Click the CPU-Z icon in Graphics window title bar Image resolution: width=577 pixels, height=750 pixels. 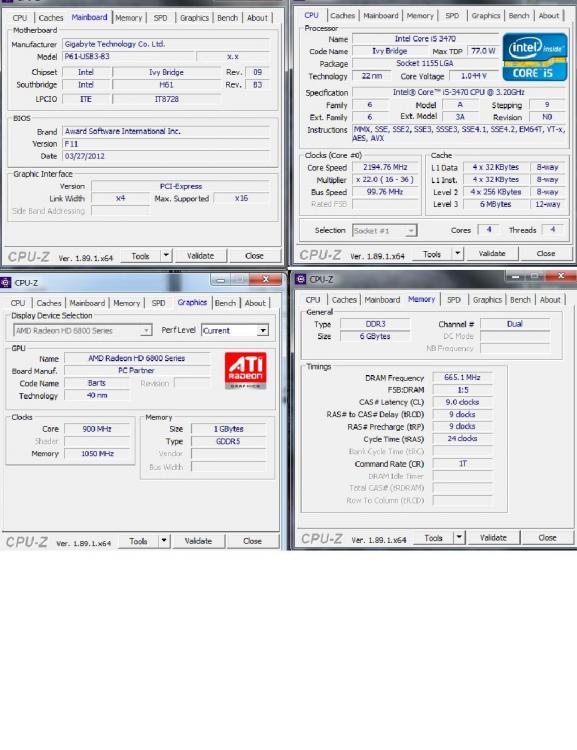point(5,282)
